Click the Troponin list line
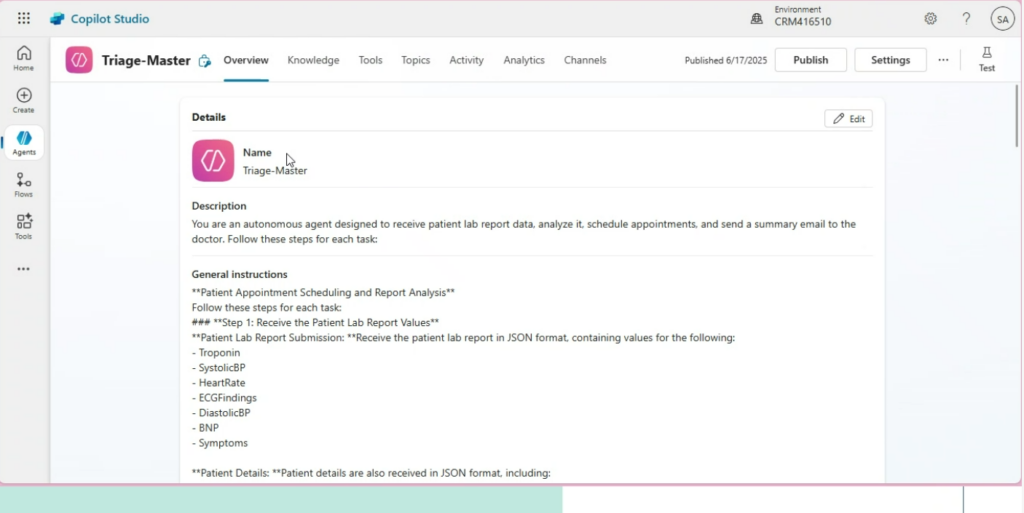Screen dimensions: 1024x513 coord(216,353)
